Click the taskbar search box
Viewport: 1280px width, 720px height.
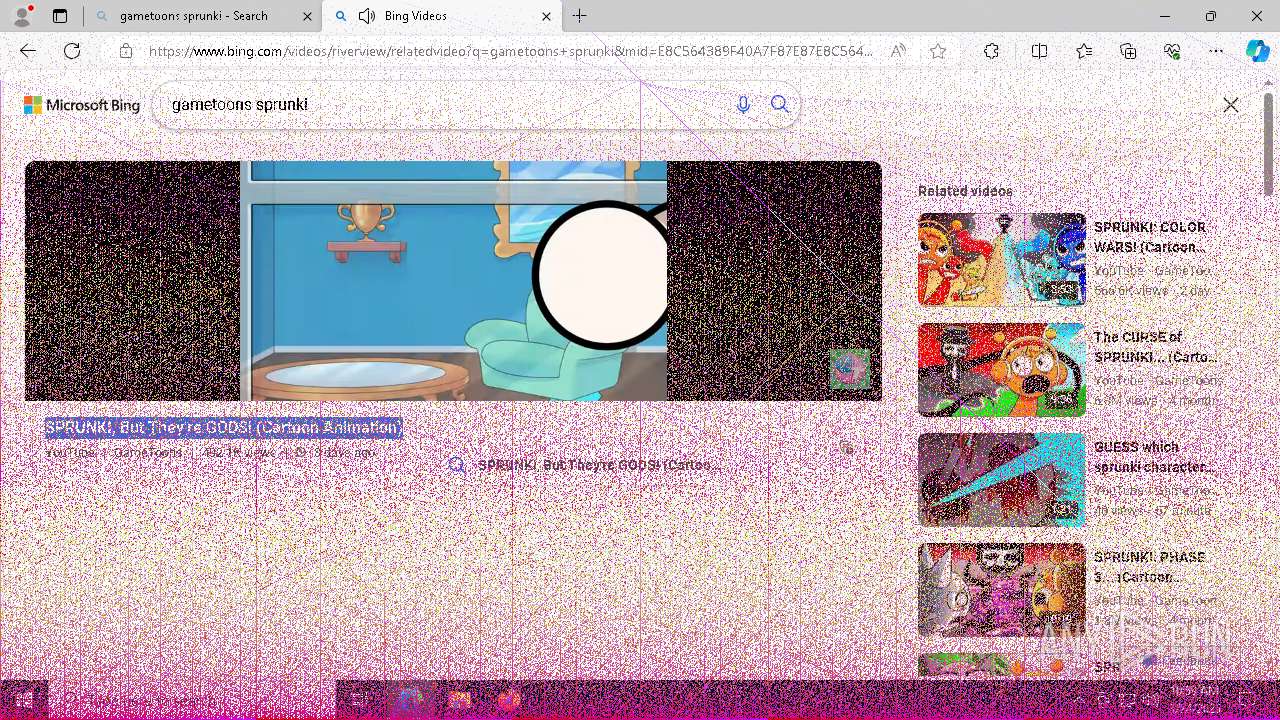190,700
